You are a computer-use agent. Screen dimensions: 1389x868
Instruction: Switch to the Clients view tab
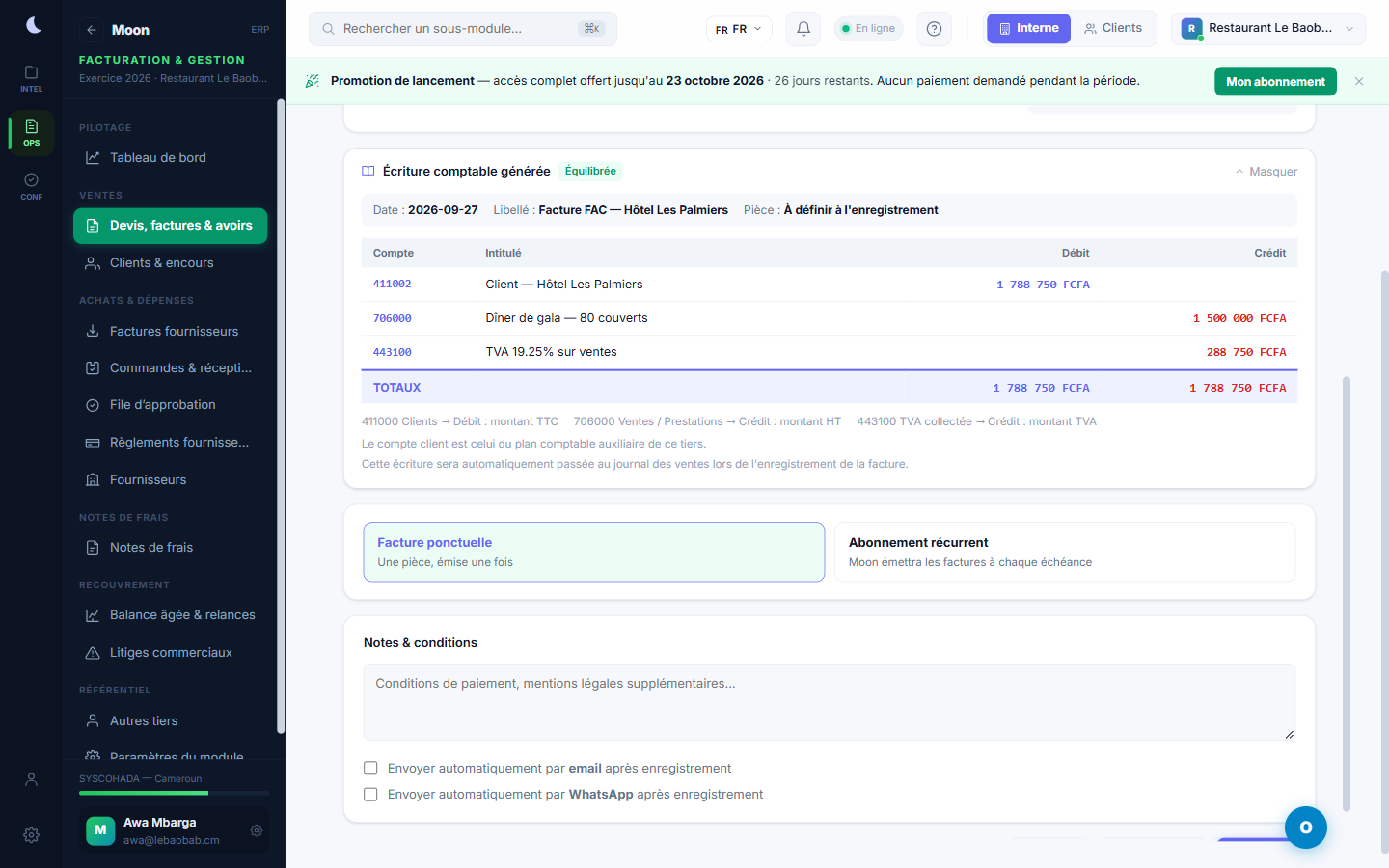[1112, 28]
